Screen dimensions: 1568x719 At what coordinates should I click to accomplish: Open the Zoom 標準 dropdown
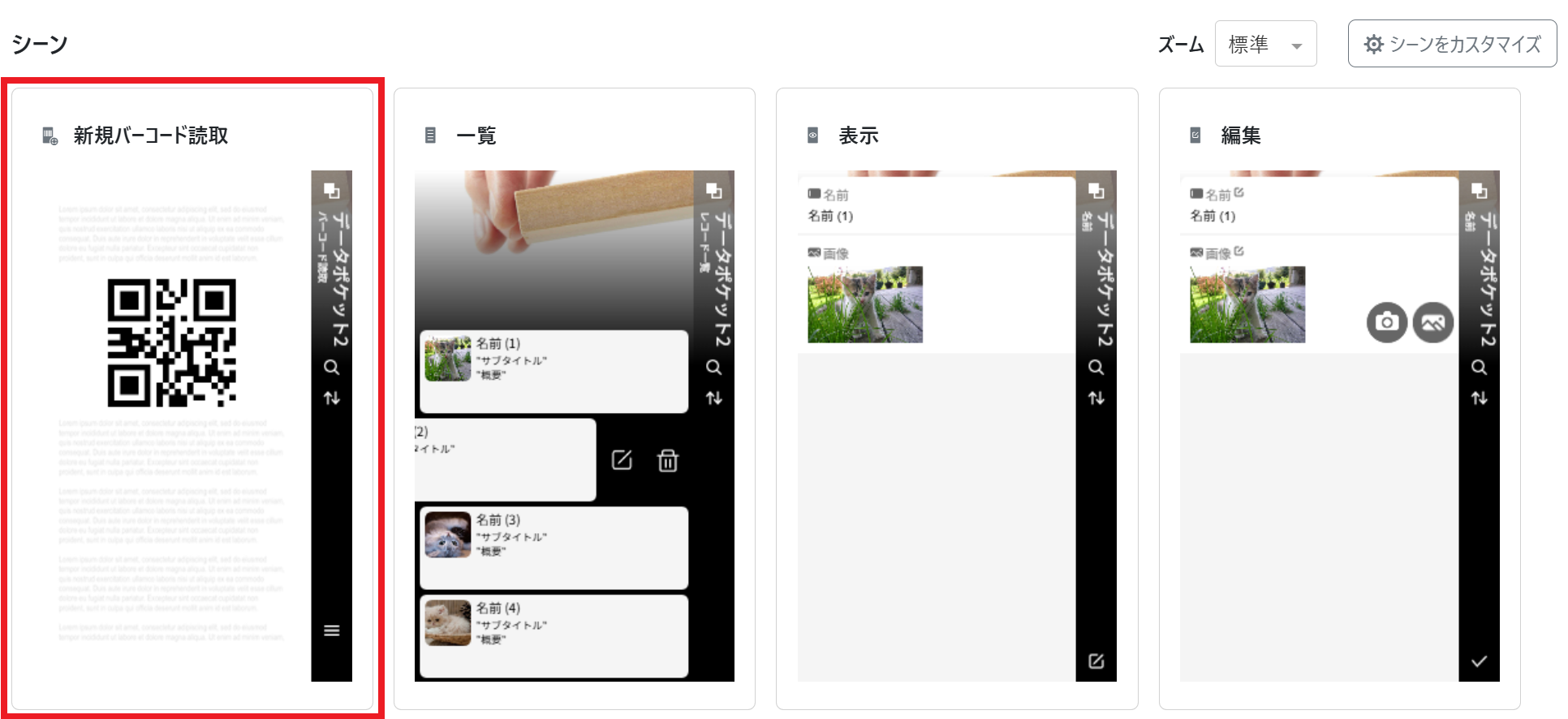pos(1264,45)
